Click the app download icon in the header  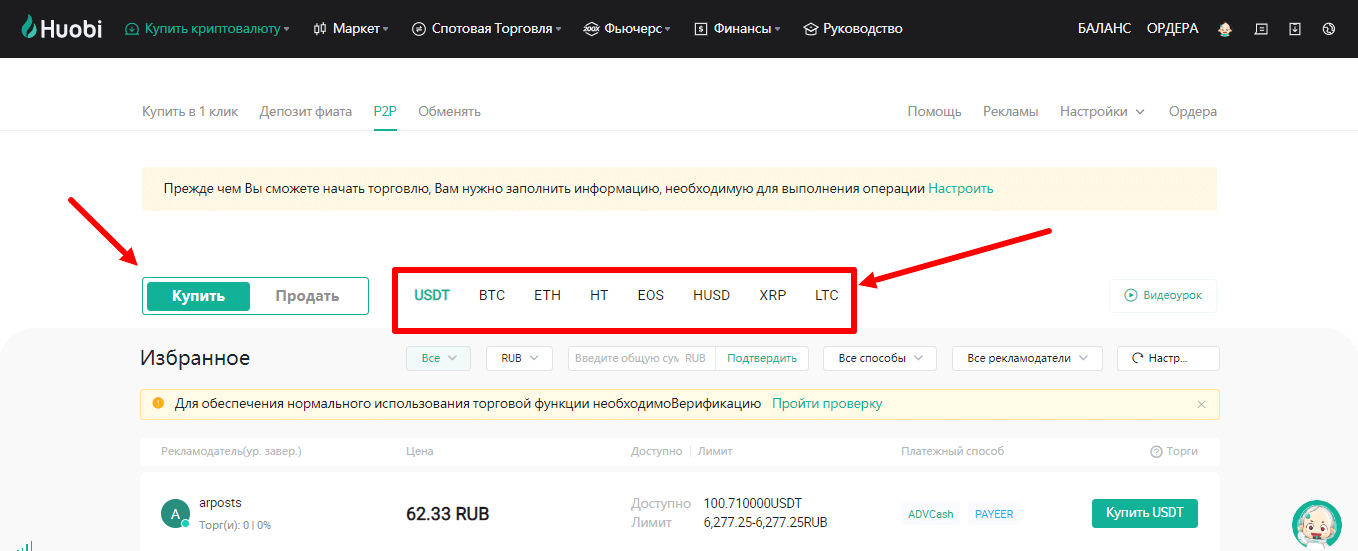coord(1295,29)
